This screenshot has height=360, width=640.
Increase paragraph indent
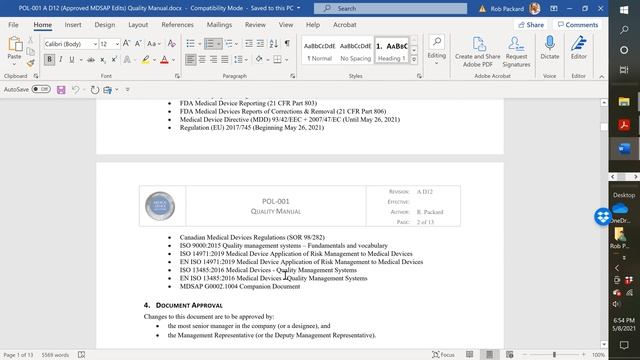(260, 44)
